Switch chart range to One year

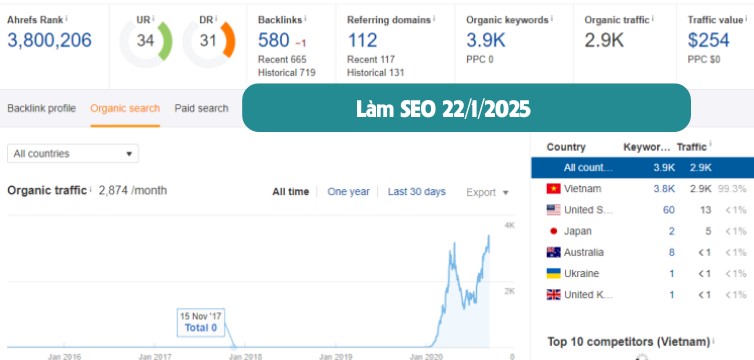[x=349, y=192]
